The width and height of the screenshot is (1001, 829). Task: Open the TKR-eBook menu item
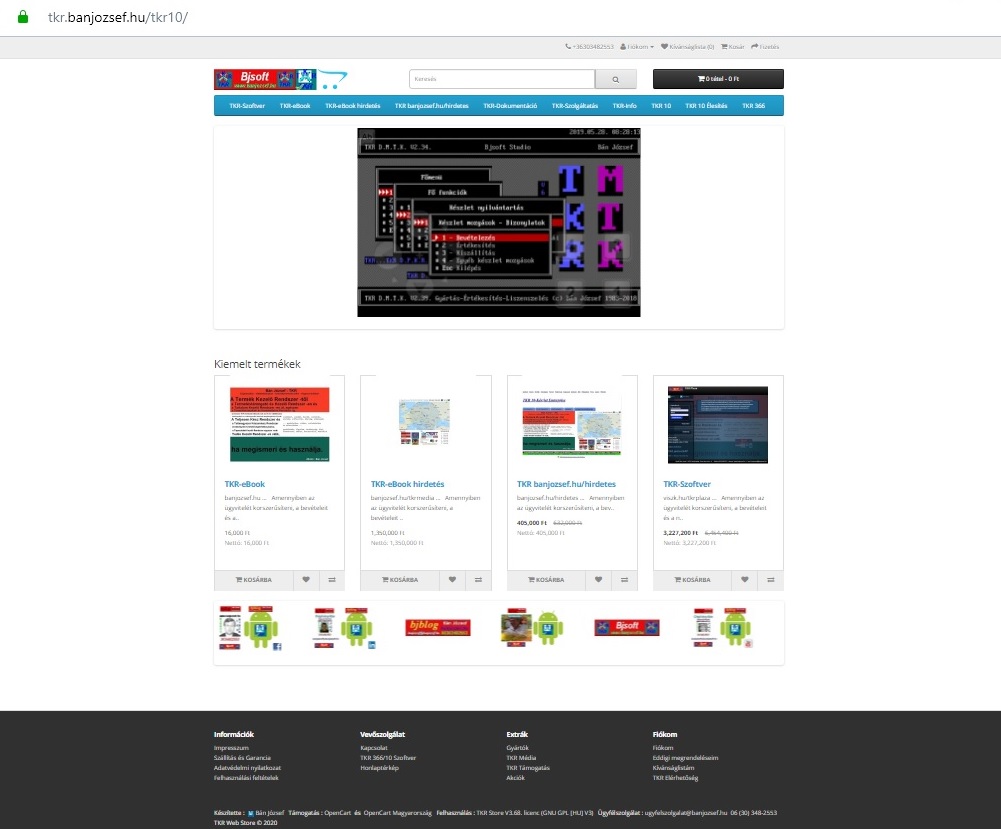click(295, 106)
